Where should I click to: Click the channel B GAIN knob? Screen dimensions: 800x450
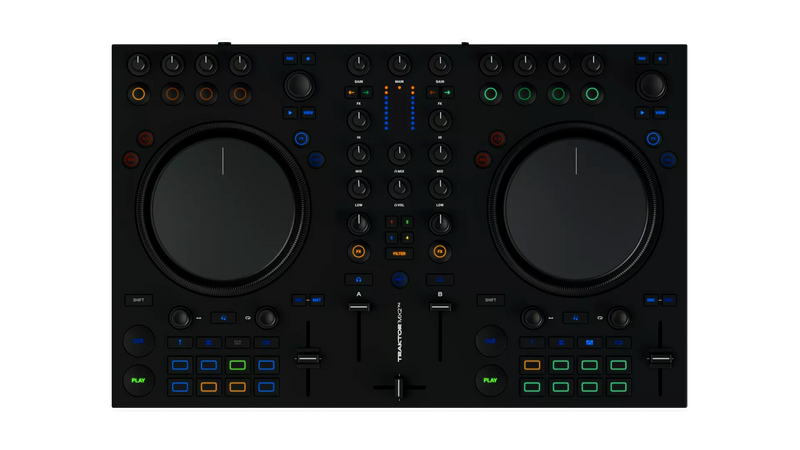tap(440, 65)
